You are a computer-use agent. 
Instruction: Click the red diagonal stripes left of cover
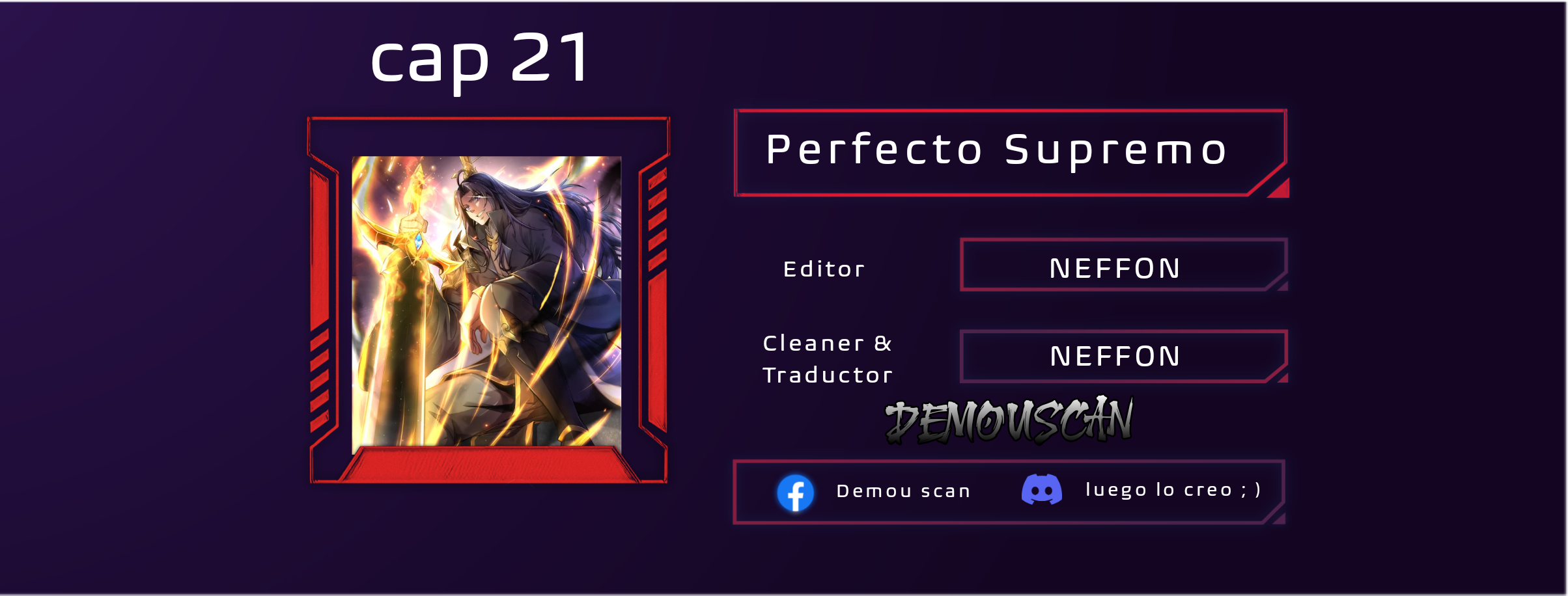point(319,381)
